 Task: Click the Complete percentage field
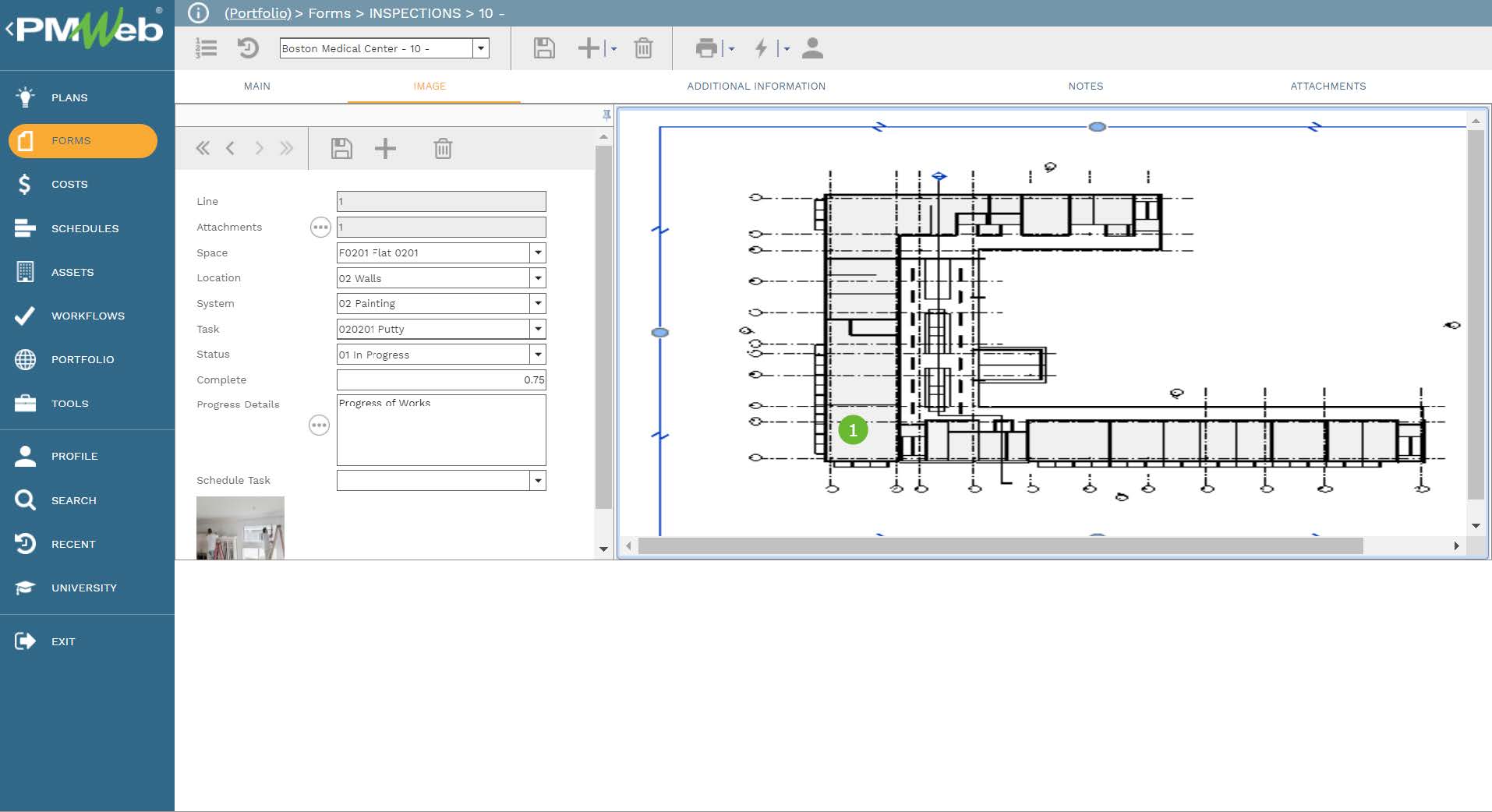[441, 380]
